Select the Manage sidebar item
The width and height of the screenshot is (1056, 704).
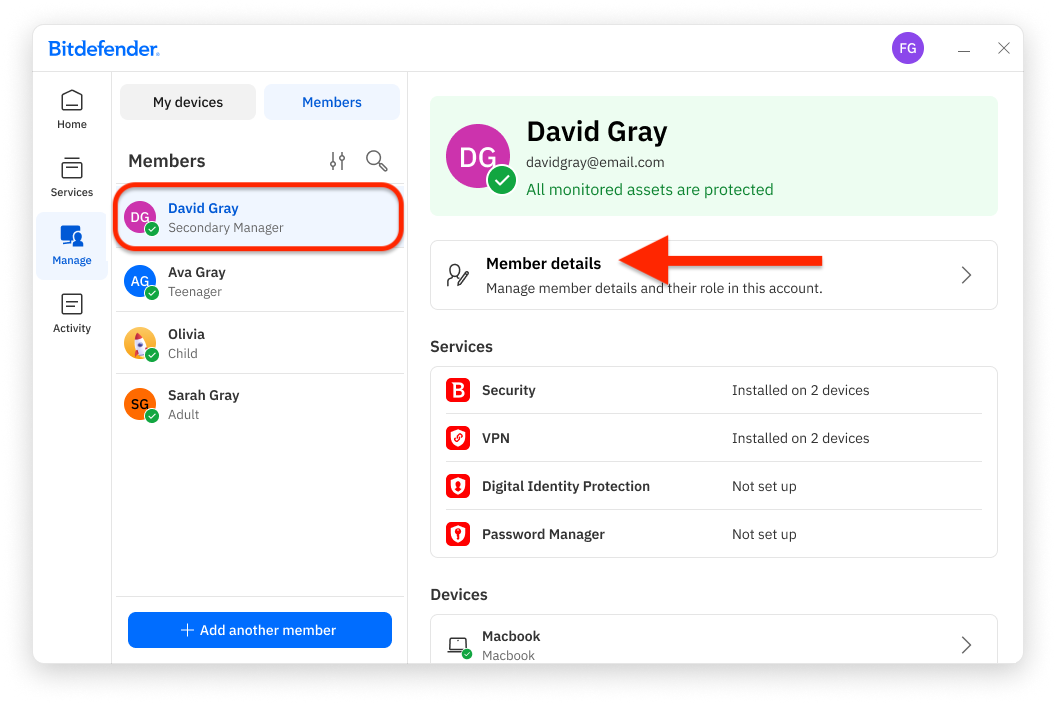click(x=71, y=246)
